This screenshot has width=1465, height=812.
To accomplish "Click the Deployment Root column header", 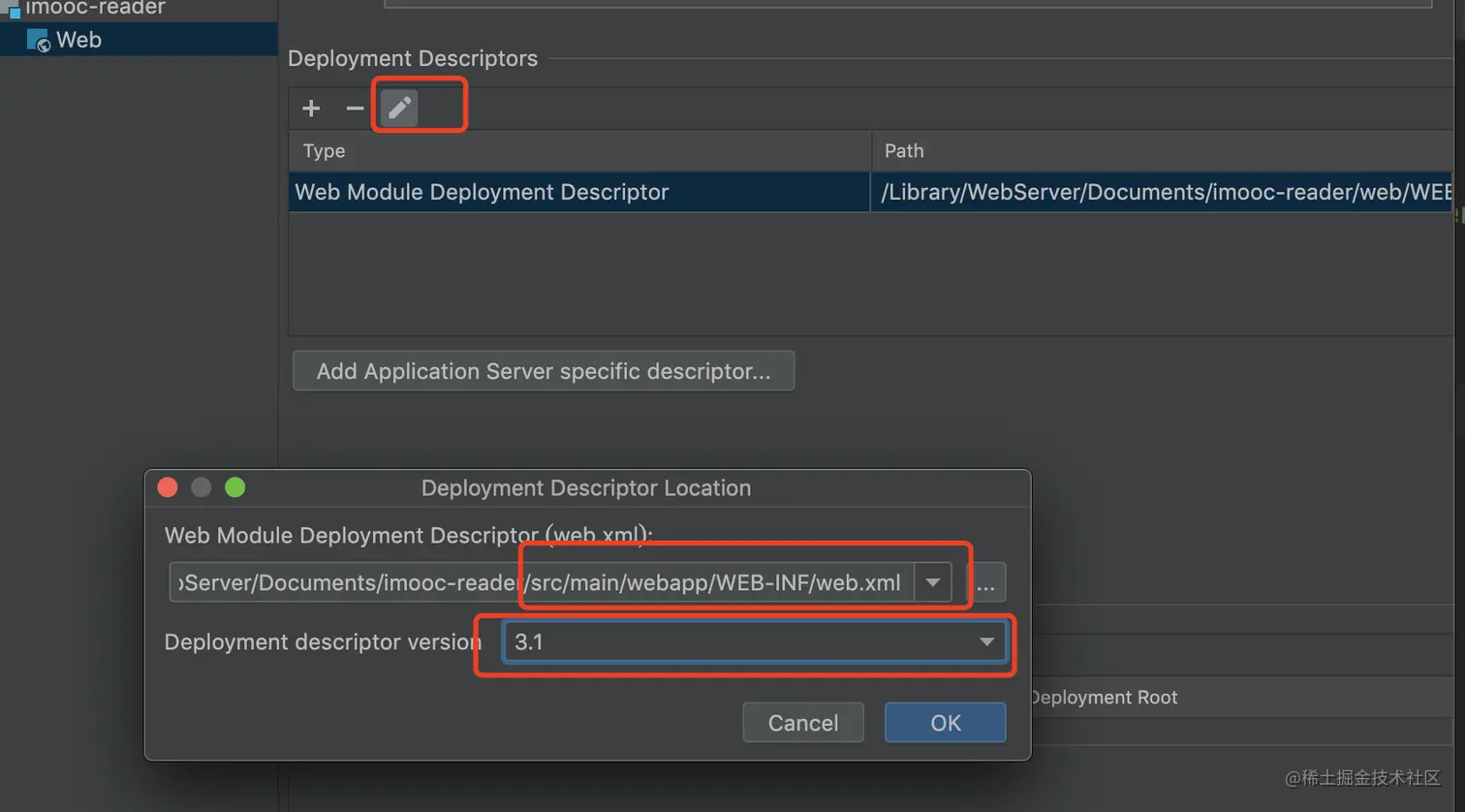I will [1105, 698].
